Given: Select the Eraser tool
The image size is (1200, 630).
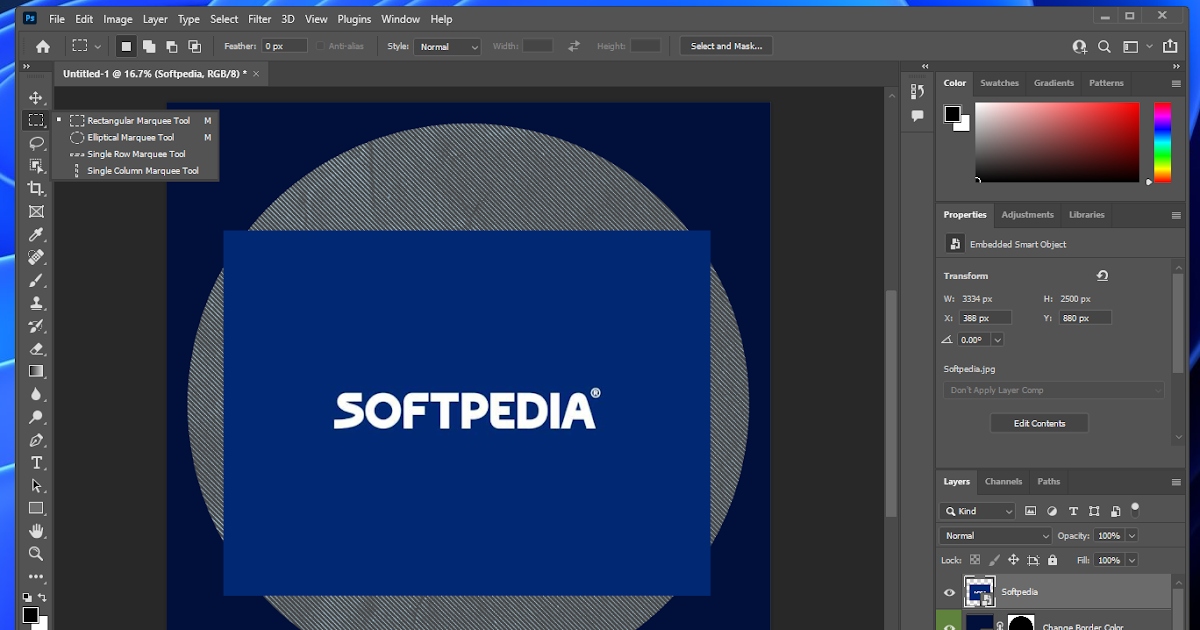Looking at the screenshot, I should 36,349.
